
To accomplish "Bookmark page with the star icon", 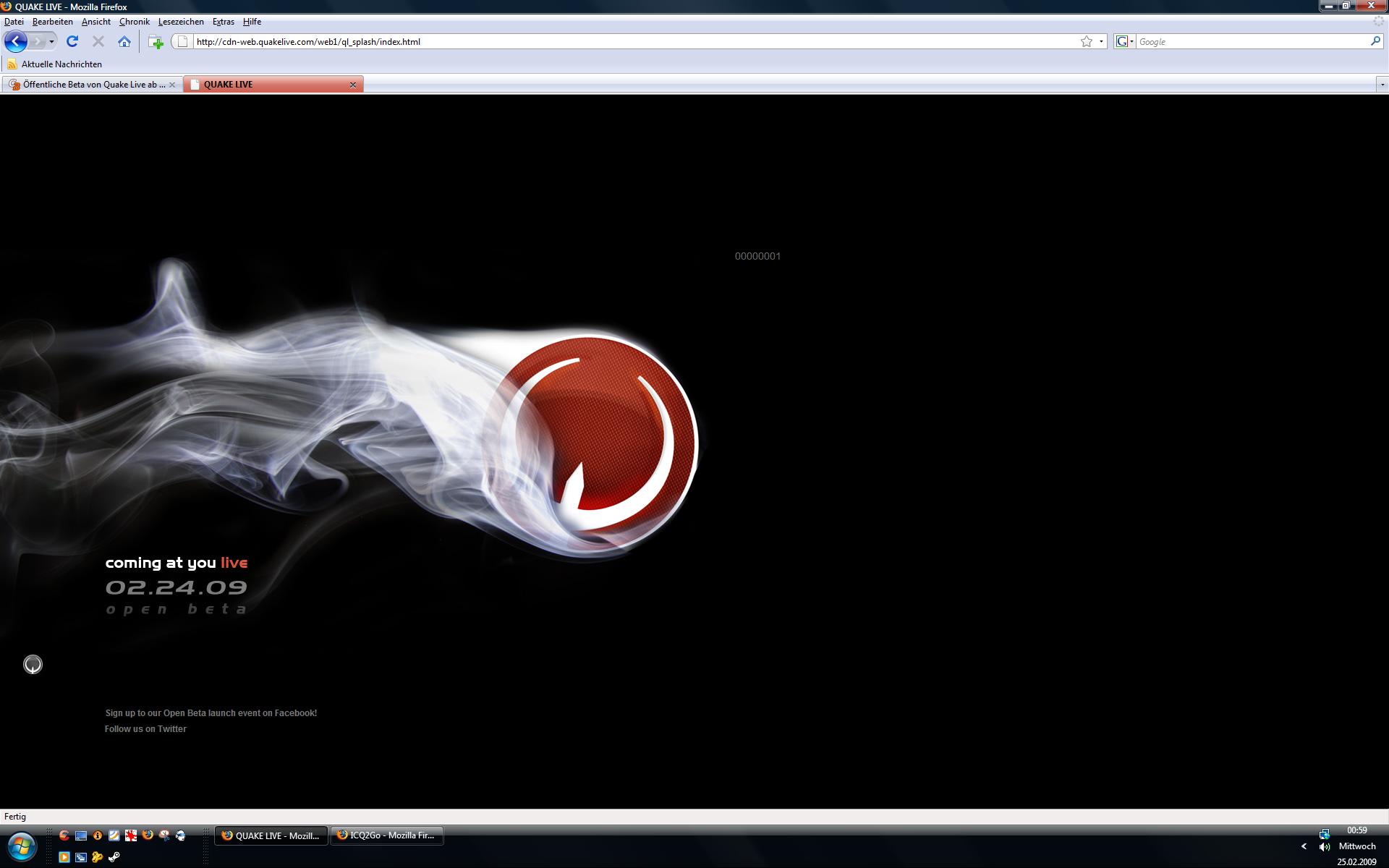I will (x=1086, y=41).
